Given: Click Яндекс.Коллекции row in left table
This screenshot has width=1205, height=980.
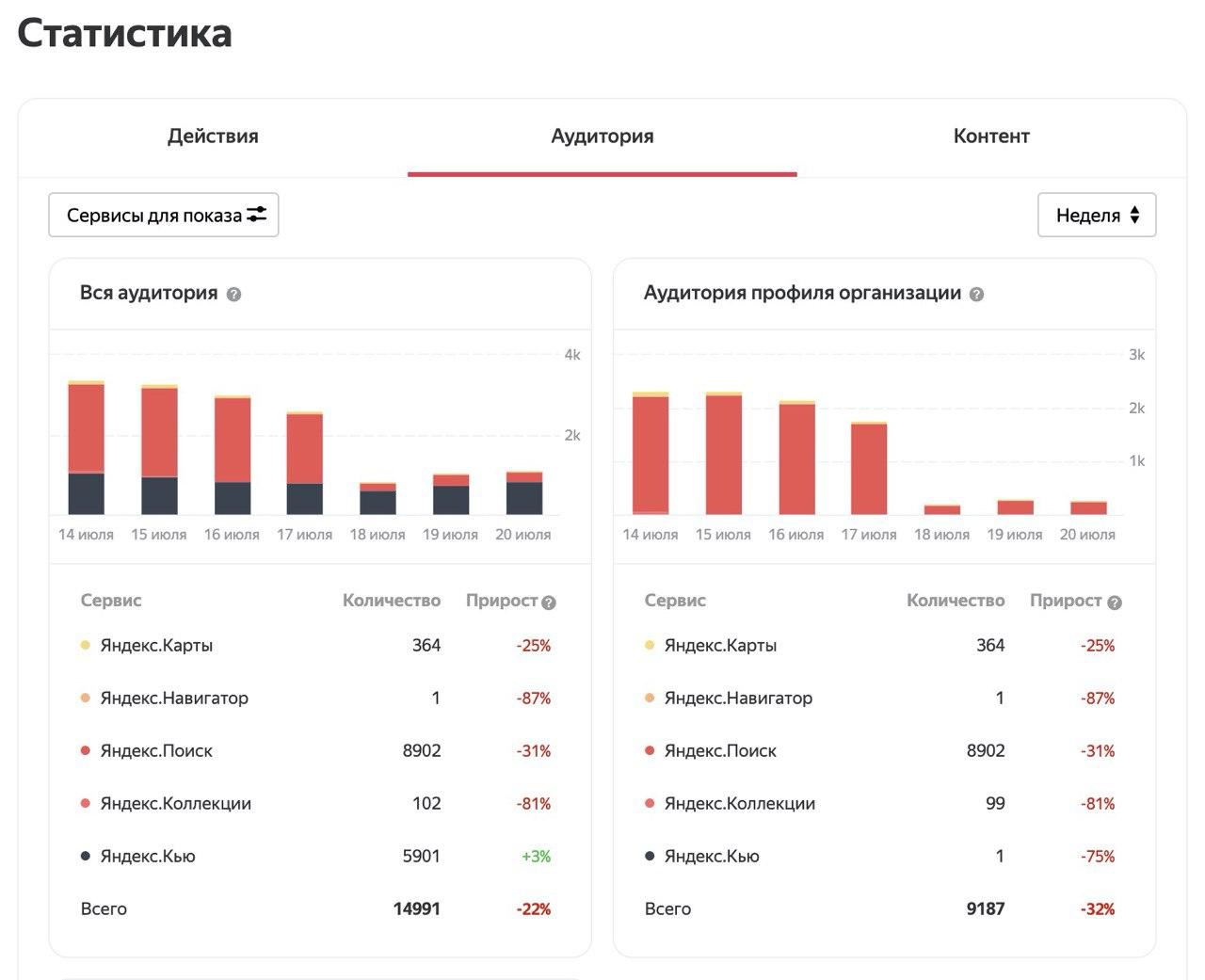Looking at the screenshot, I should pyautogui.click(x=316, y=804).
